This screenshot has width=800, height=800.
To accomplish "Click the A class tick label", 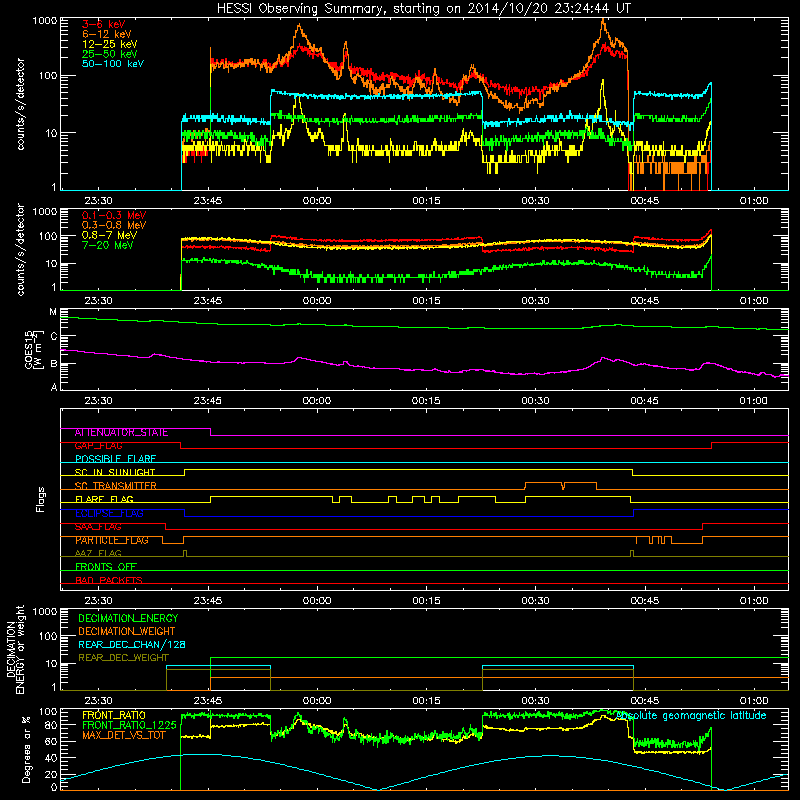I will 54,387.
